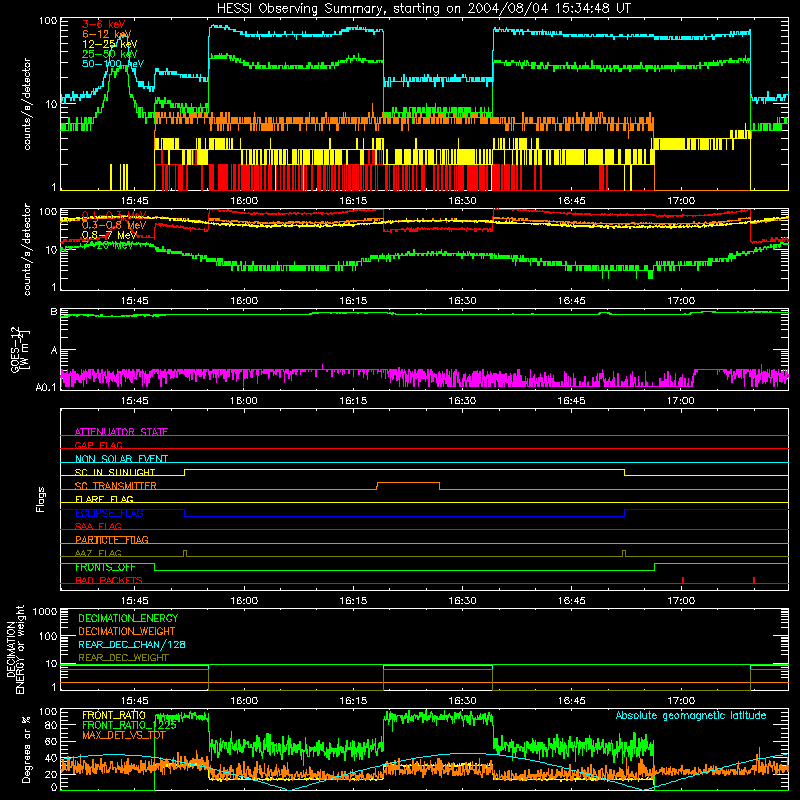The width and height of the screenshot is (800, 800).
Task: Click the 'GOES-12' axis label
Action: tap(15, 350)
